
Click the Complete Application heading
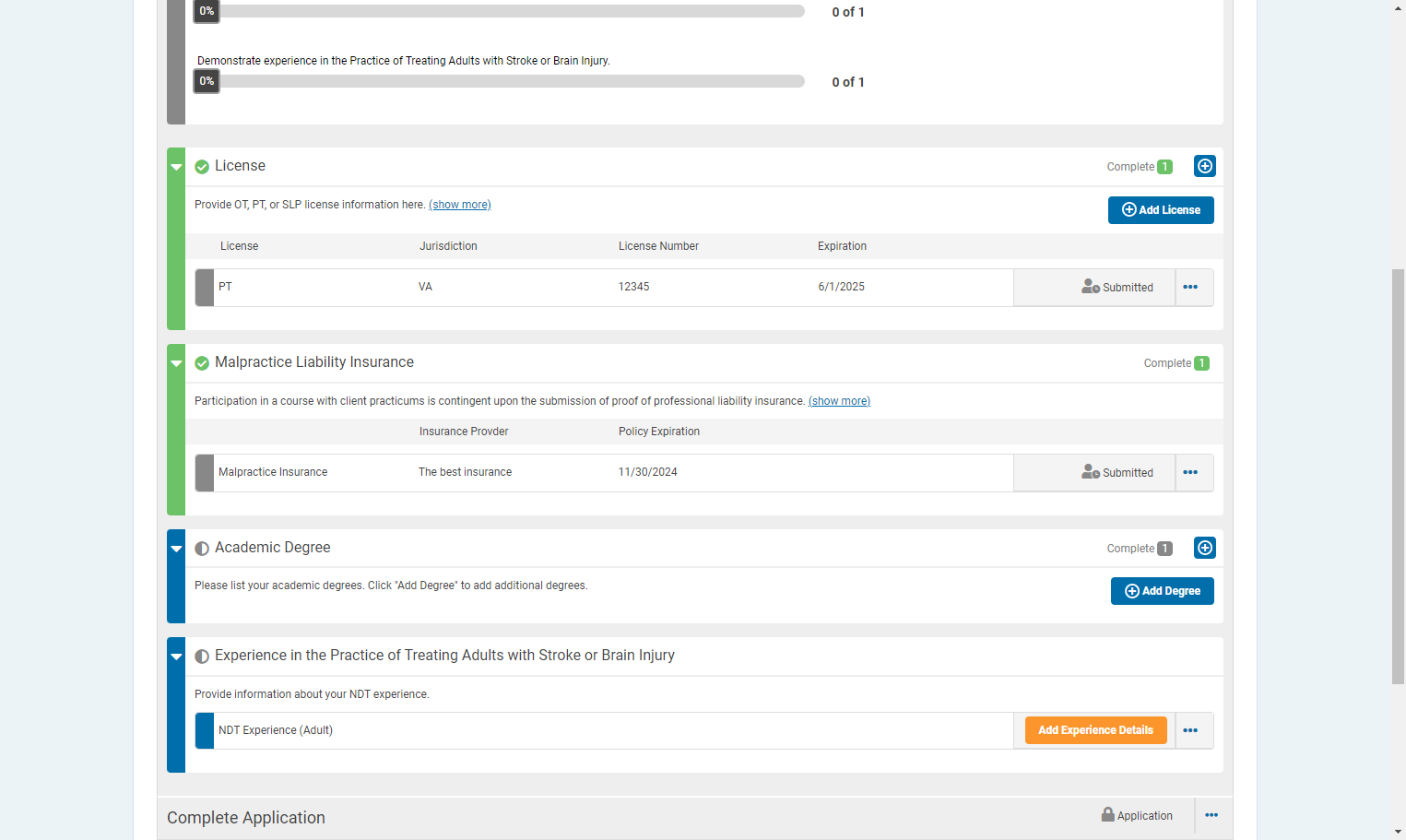[246, 818]
